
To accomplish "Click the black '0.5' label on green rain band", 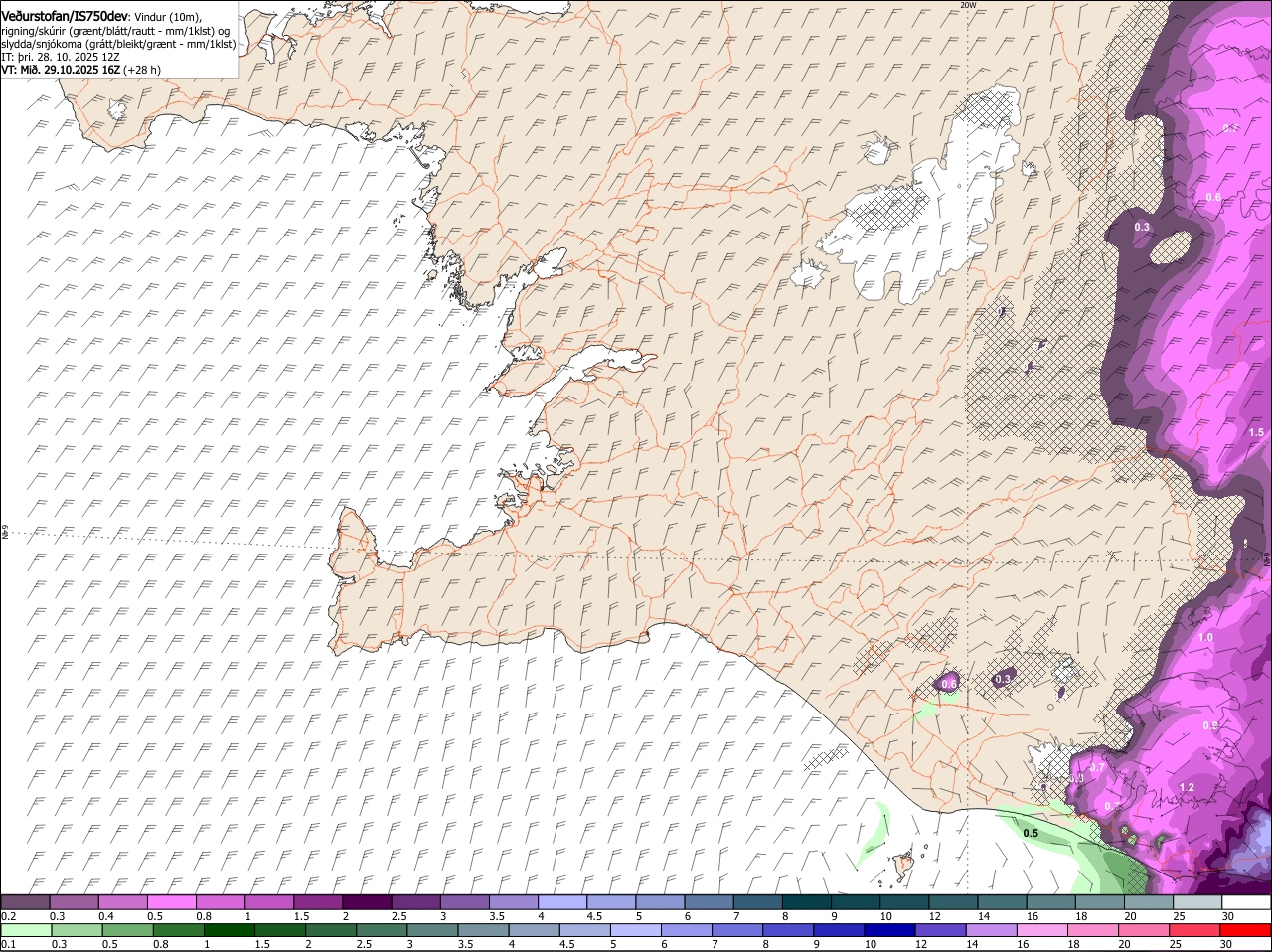I will (x=1031, y=833).
